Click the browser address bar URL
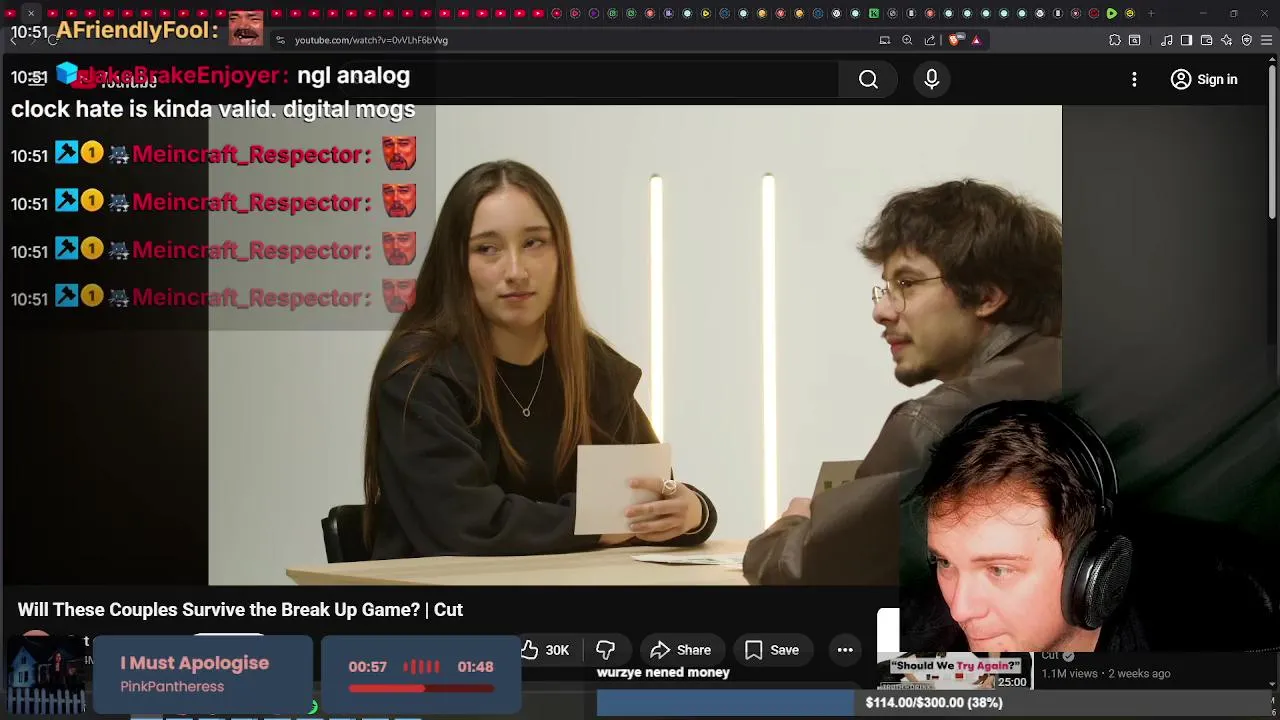This screenshot has height=720, width=1280. [x=371, y=40]
